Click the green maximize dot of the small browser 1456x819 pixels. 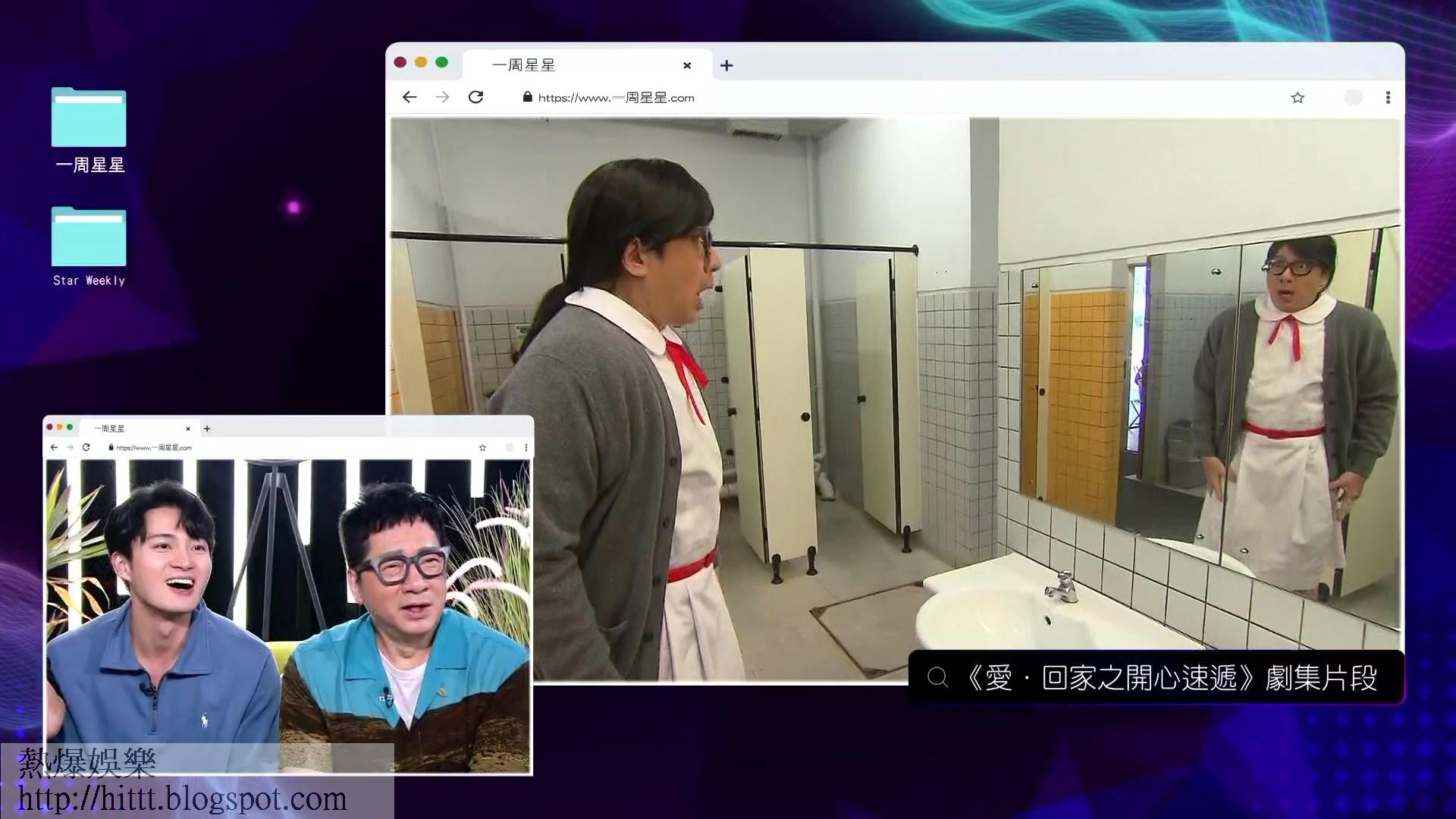pyautogui.click(x=70, y=427)
